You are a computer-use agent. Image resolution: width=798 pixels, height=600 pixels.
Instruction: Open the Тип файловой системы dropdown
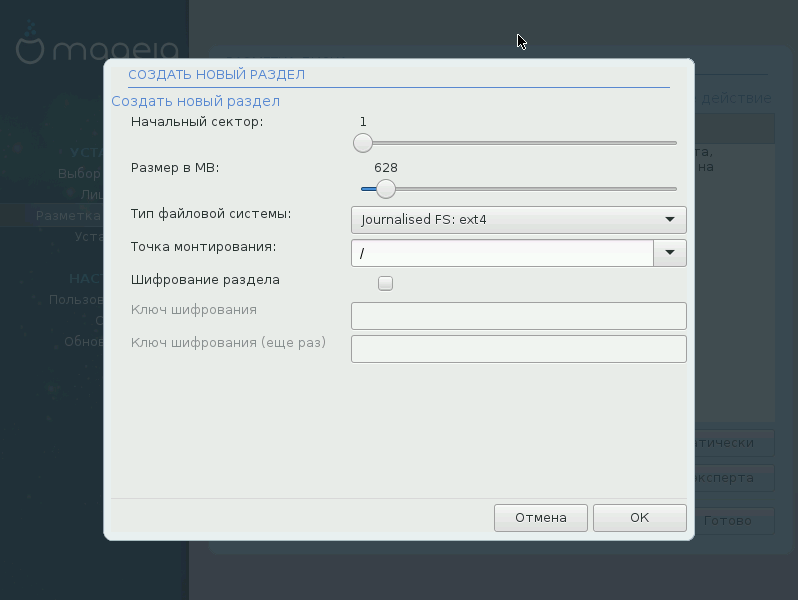point(518,219)
